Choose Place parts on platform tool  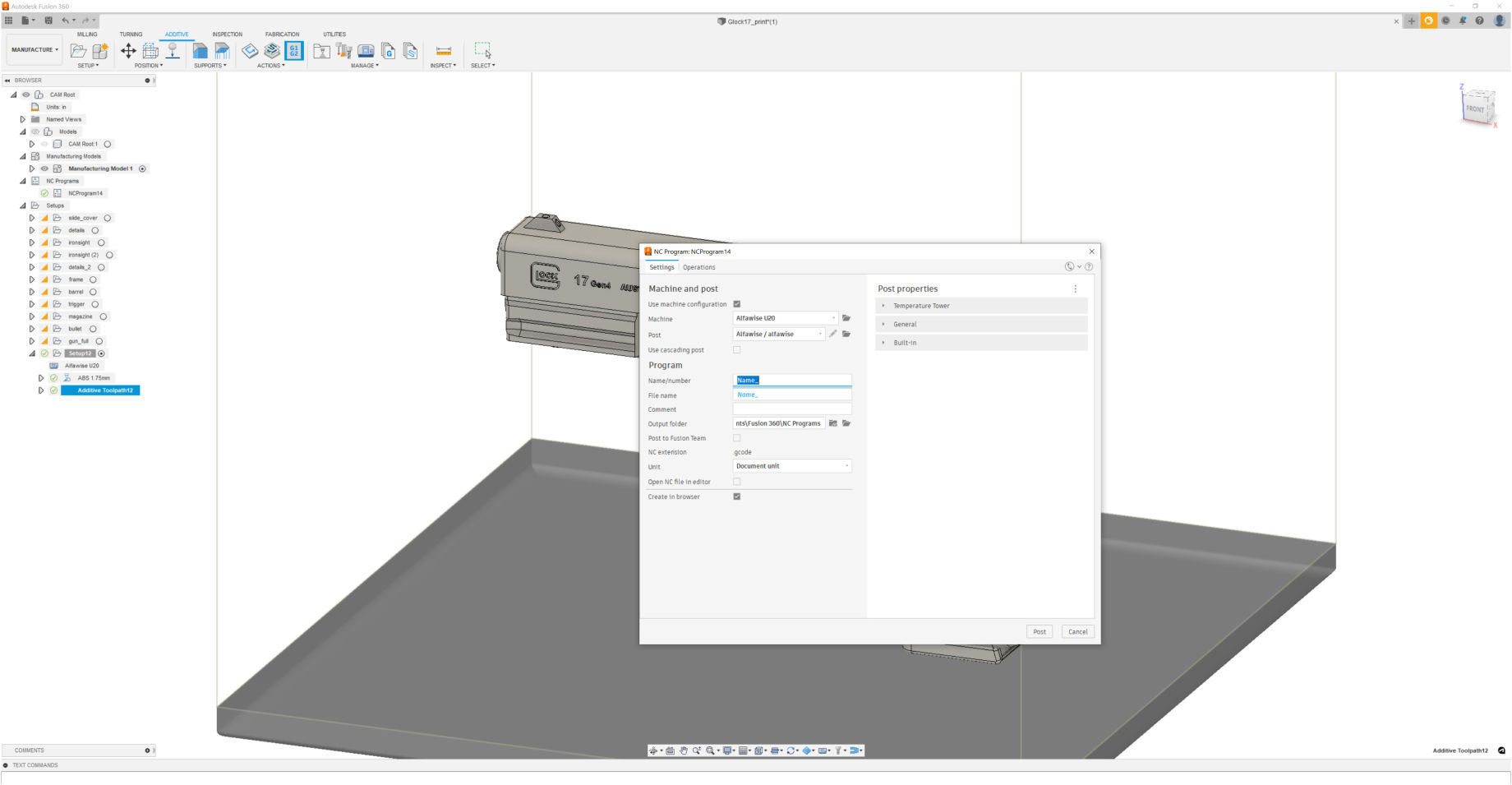[173, 51]
